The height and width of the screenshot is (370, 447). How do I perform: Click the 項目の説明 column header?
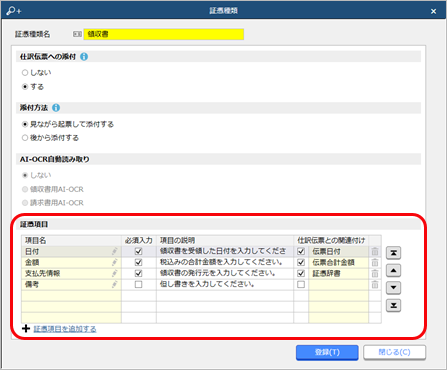point(225,240)
